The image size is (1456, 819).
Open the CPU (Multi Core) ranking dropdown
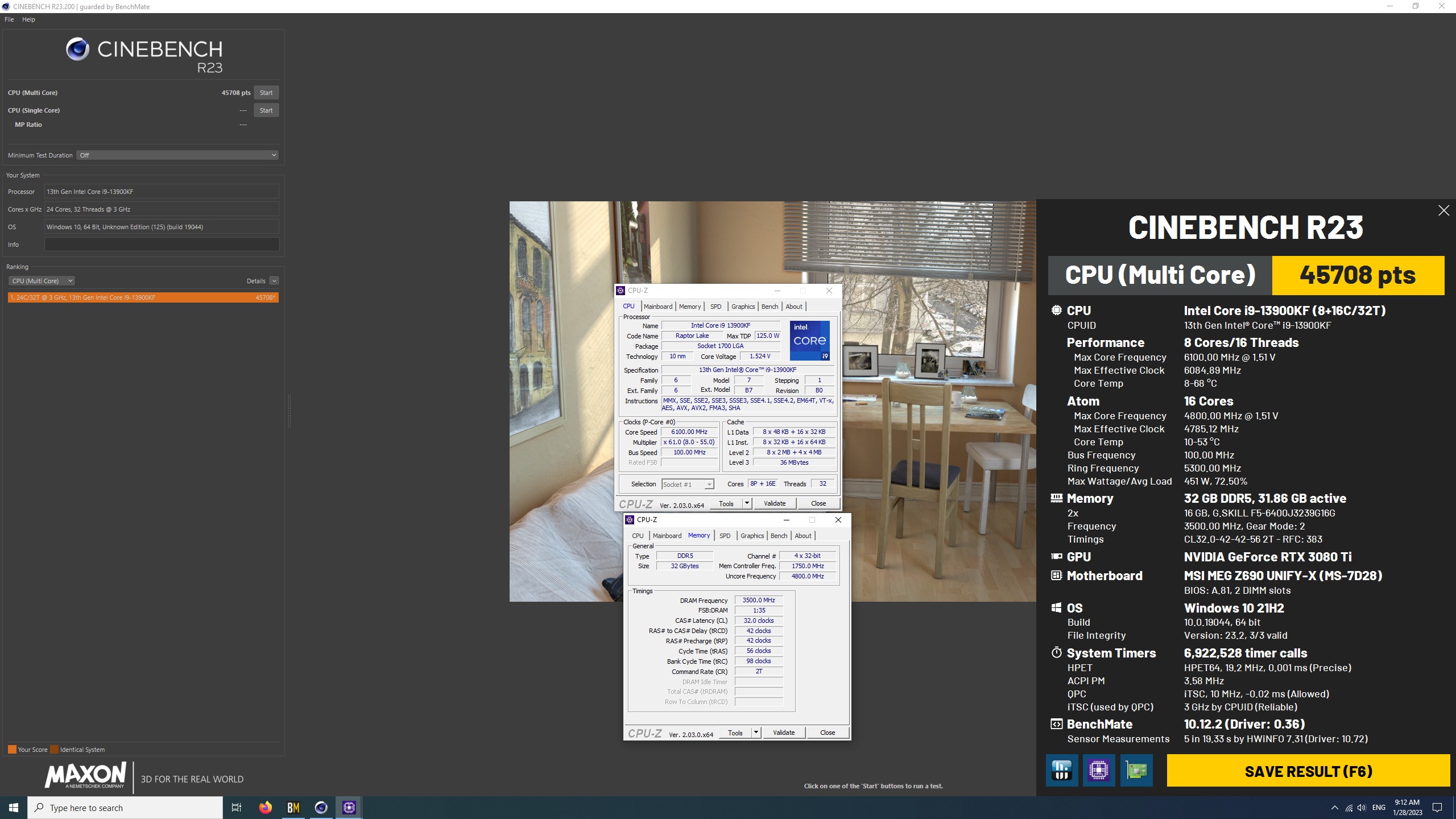pos(42,281)
